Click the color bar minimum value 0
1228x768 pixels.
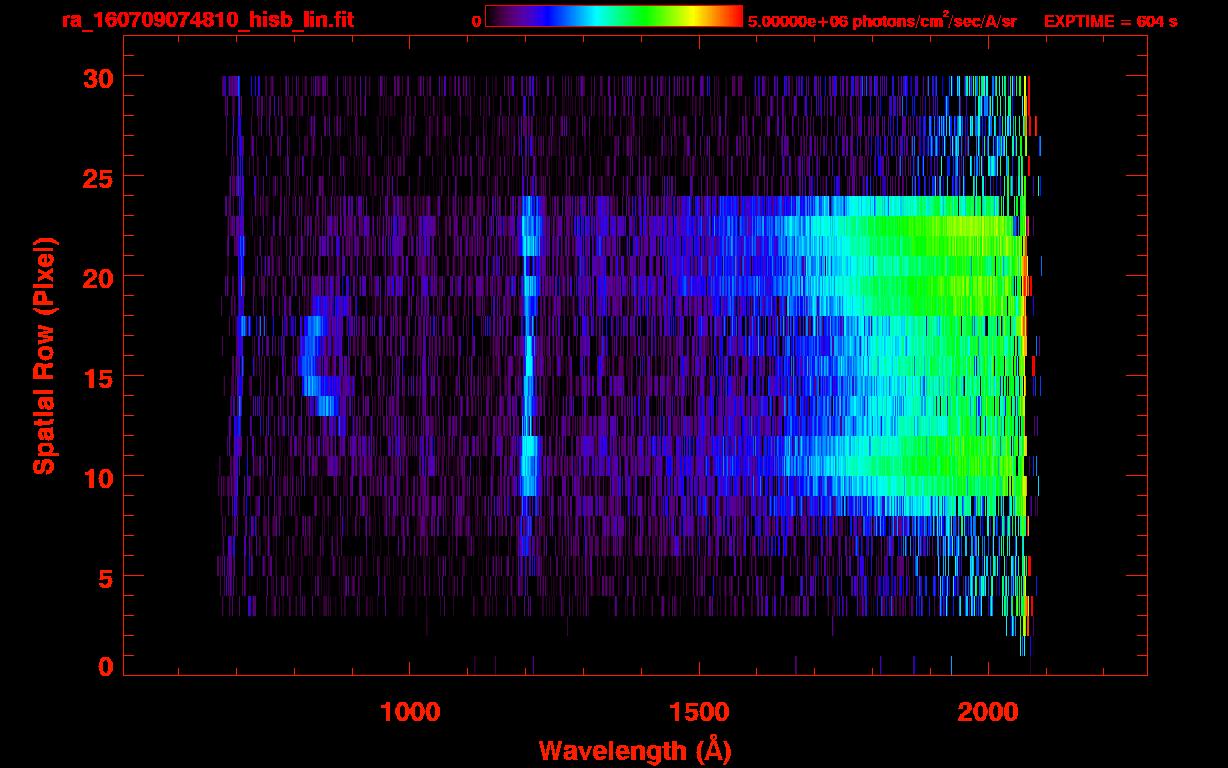click(x=476, y=21)
